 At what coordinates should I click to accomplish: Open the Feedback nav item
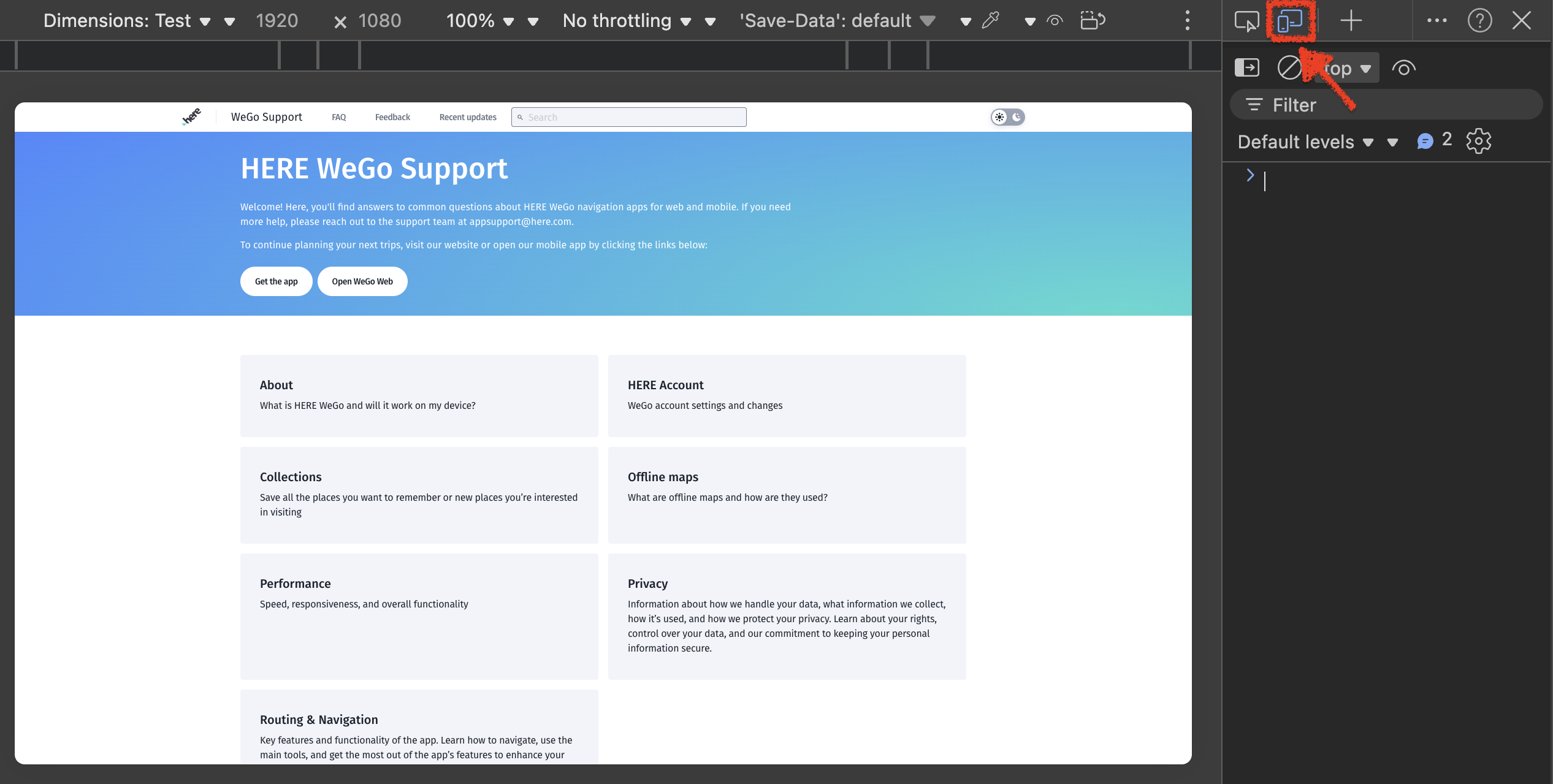(x=392, y=117)
